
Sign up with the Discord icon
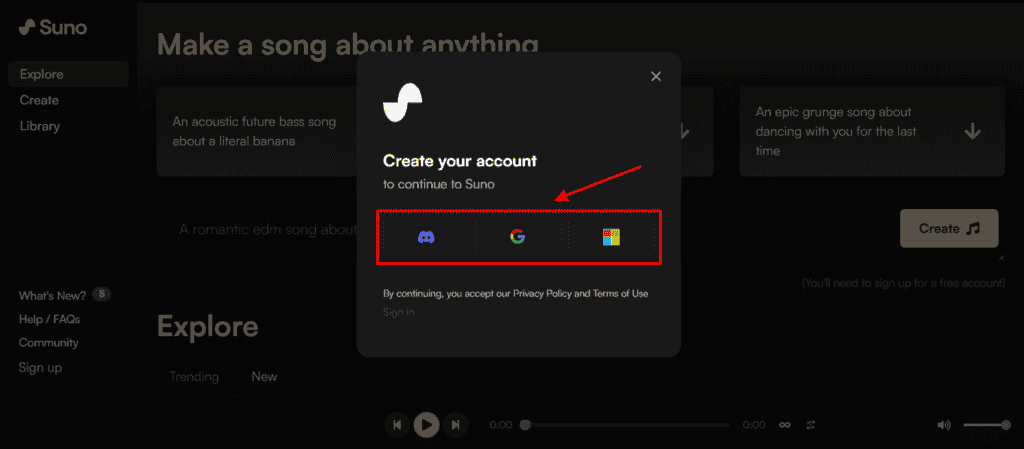[x=426, y=237]
